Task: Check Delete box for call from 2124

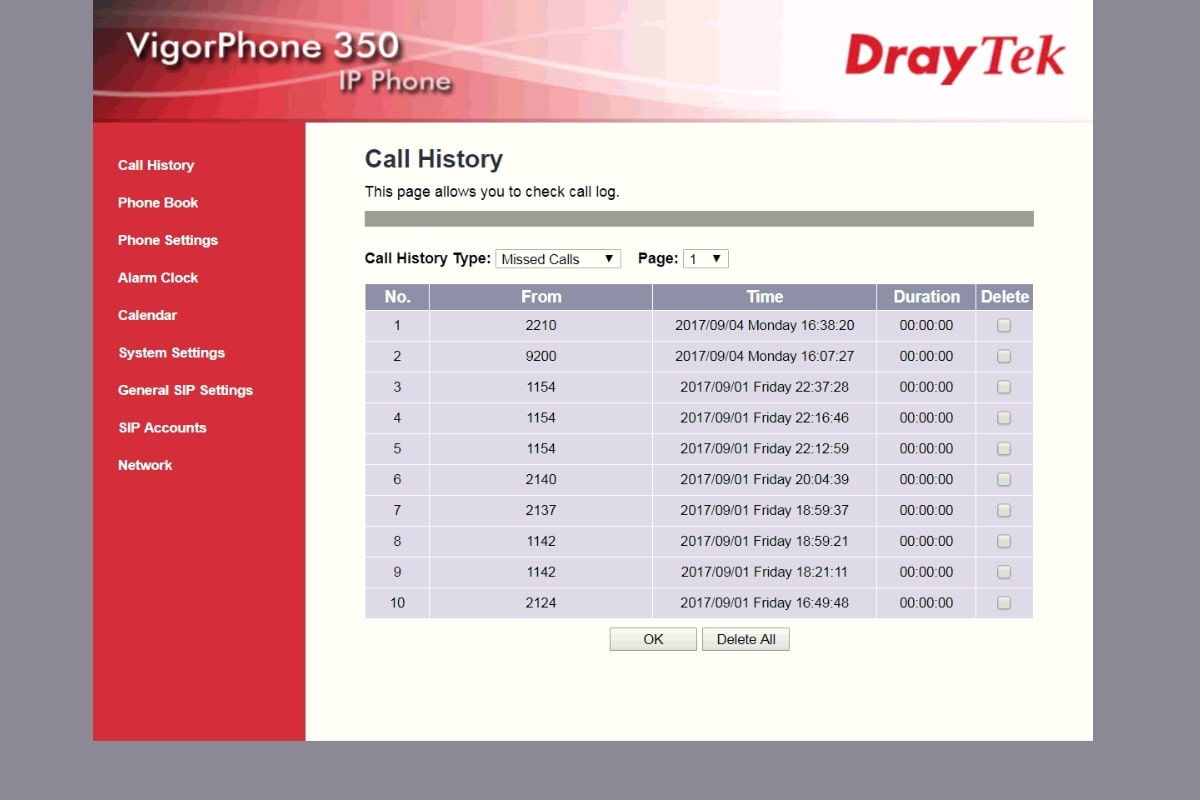Action: 1004,603
